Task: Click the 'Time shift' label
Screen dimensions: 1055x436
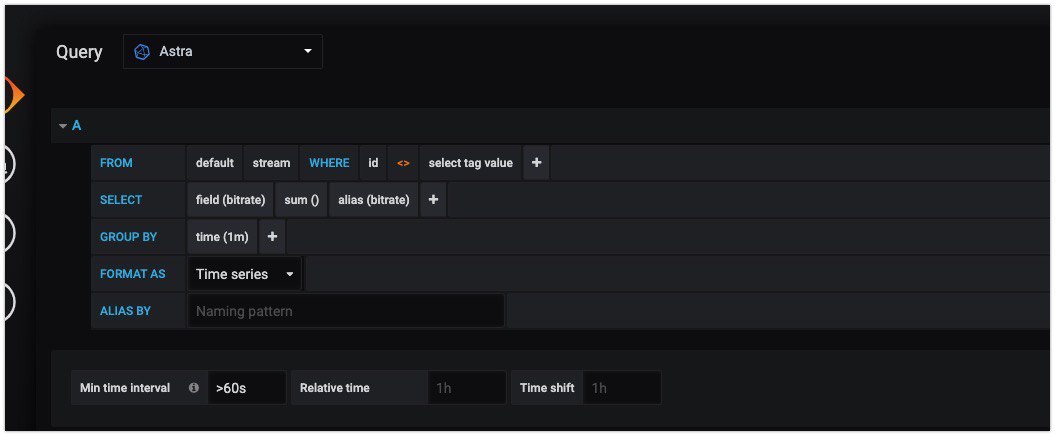Action: [547, 388]
